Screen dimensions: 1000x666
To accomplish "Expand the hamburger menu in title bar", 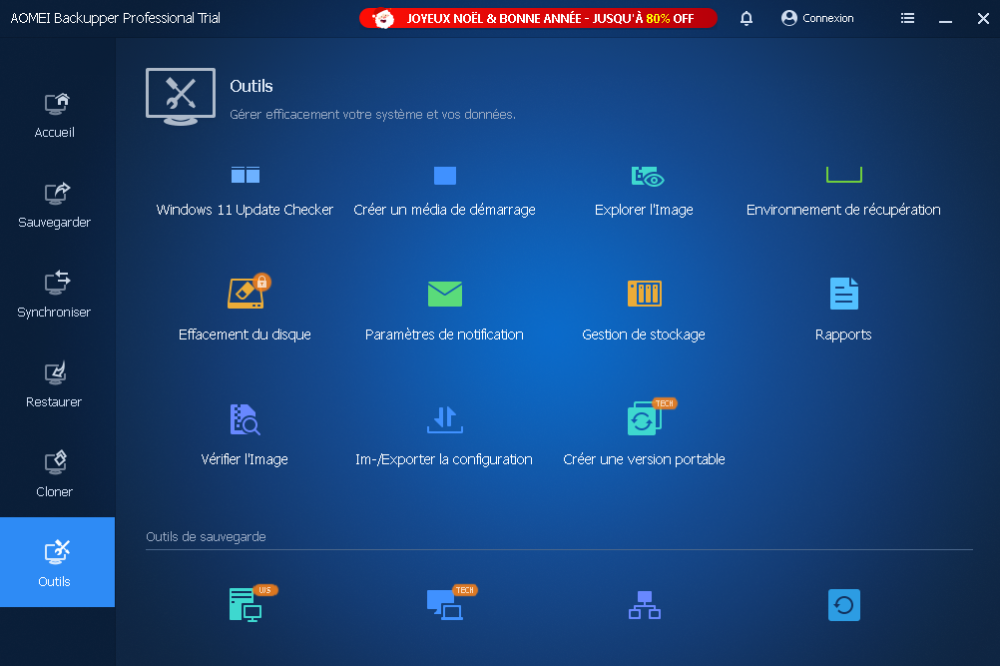I will tap(908, 18).
